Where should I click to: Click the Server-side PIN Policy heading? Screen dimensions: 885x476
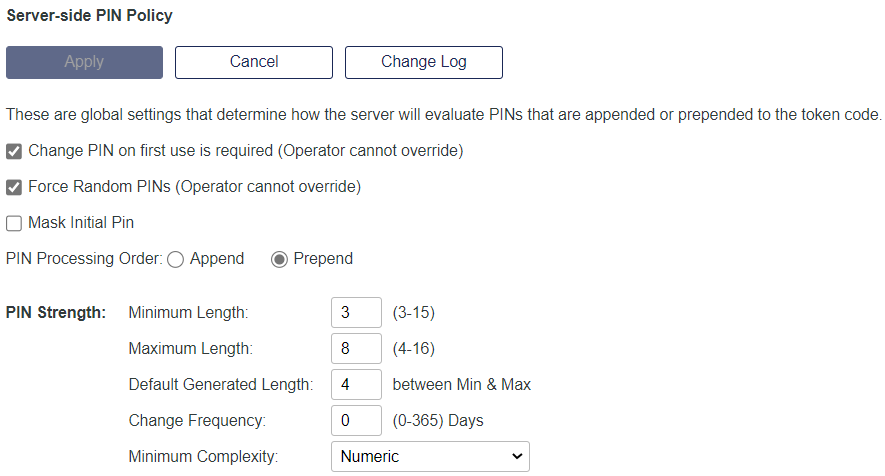coord(89,16)
